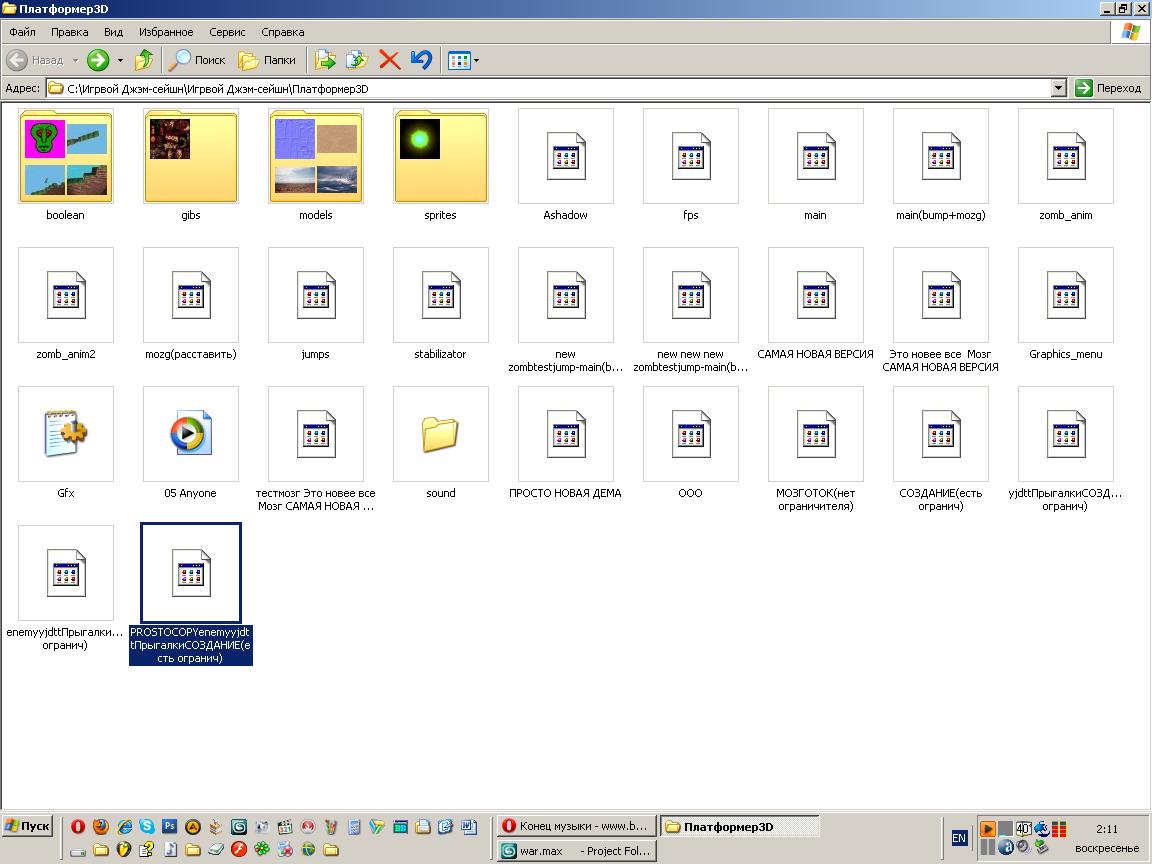Click the Move To folder toolbar icon

tap(325, 61)
